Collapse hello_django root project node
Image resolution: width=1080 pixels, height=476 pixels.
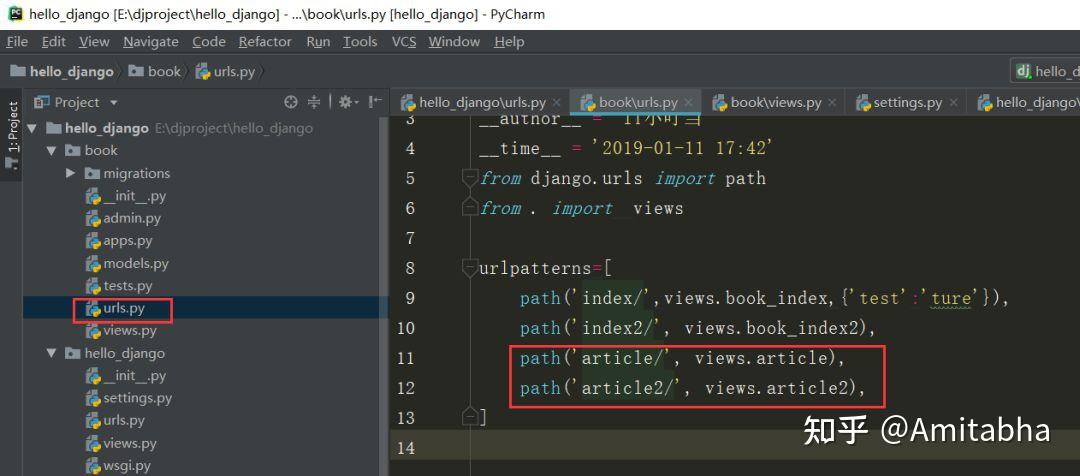[32, 129]
